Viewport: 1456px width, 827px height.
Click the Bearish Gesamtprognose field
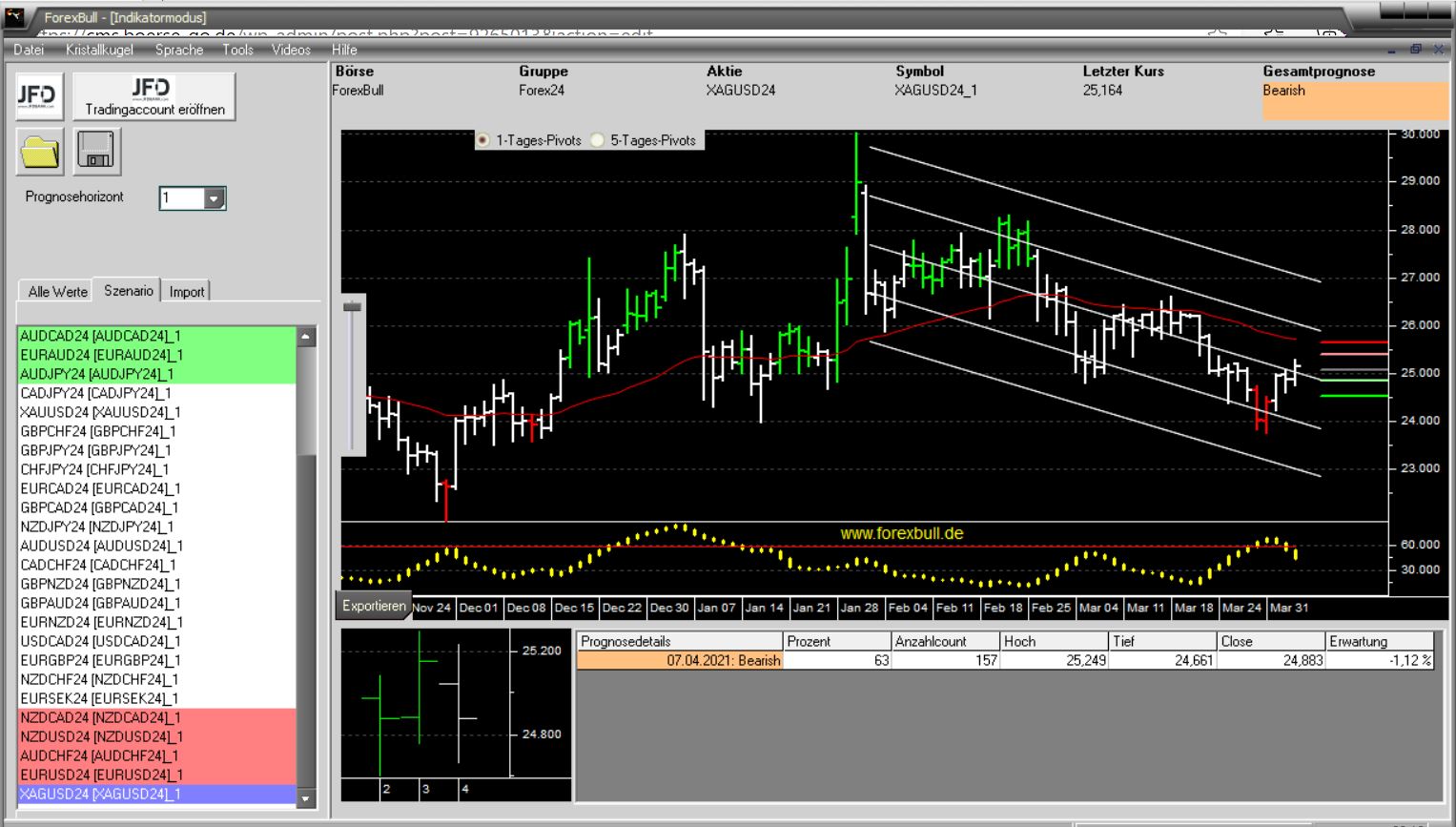tap(1354, 100)
